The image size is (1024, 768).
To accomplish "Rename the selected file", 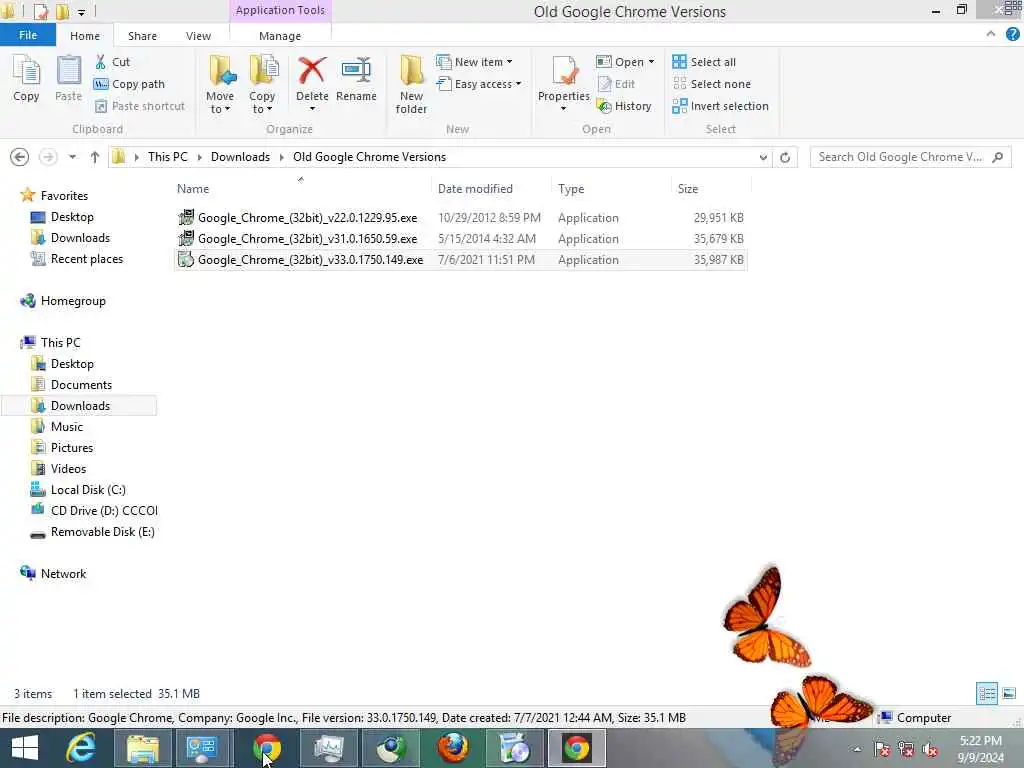I will pos(356,79).
